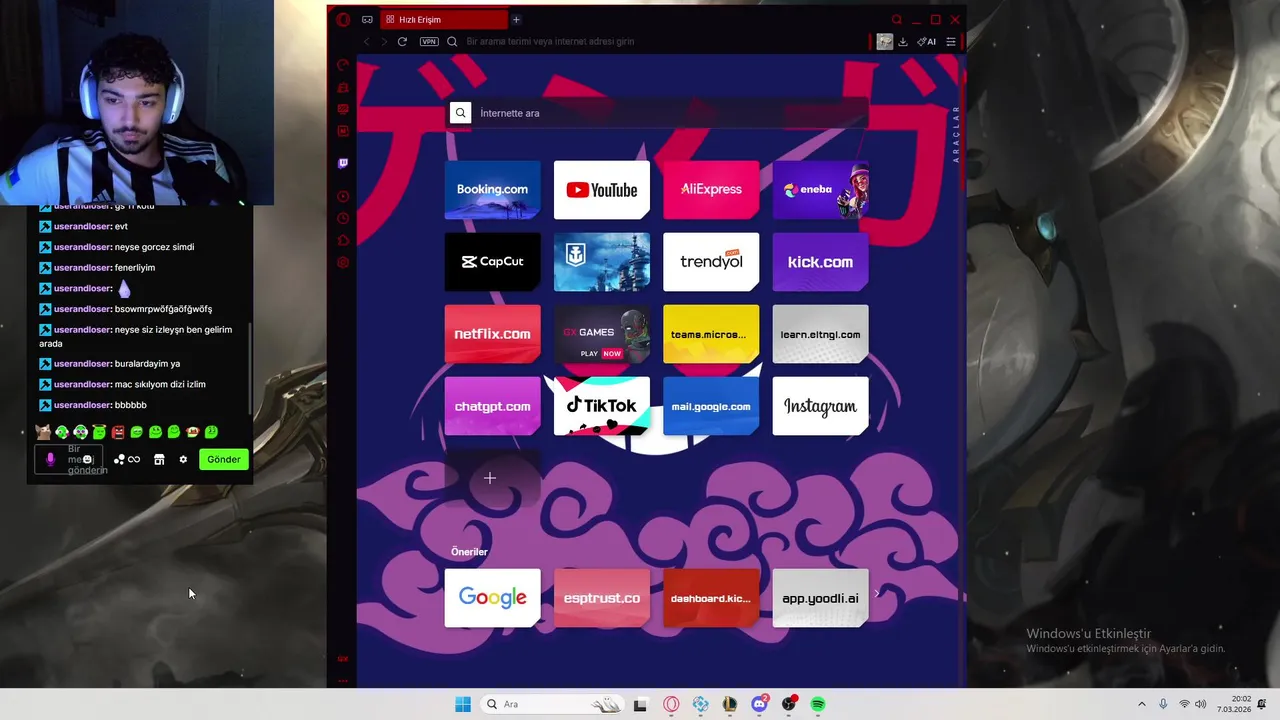Viewport: 1280px width, 720px height.
Task: Open a new tab with the plus button
Action: coord(516,19)
